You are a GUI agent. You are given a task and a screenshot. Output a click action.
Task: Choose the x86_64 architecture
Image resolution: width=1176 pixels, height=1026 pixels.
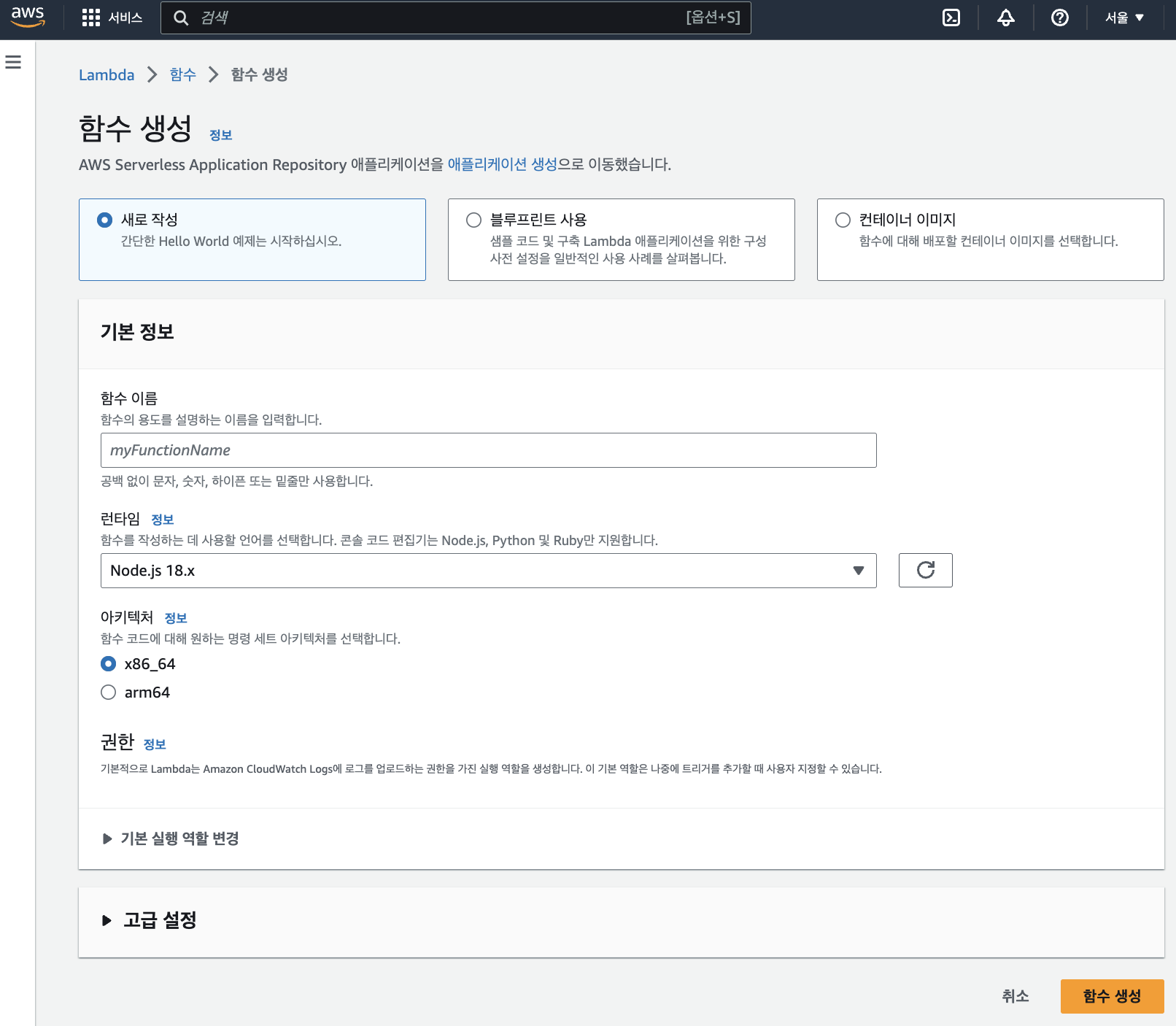tap(109, 663)
